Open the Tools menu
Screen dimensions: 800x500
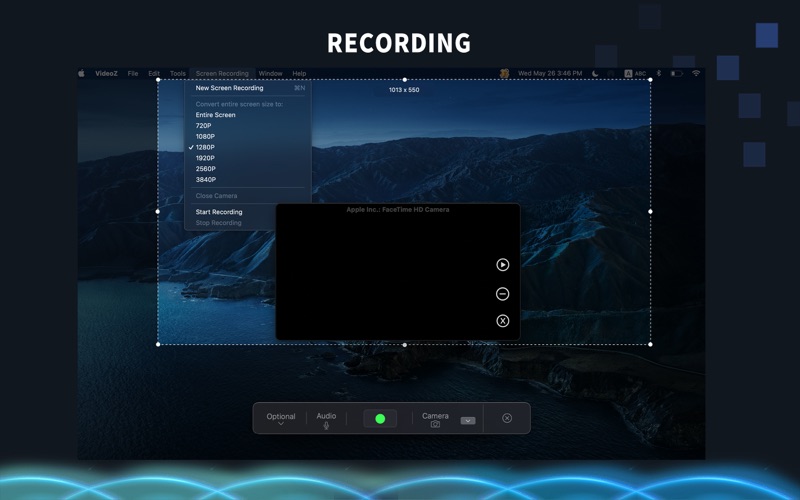178,73
